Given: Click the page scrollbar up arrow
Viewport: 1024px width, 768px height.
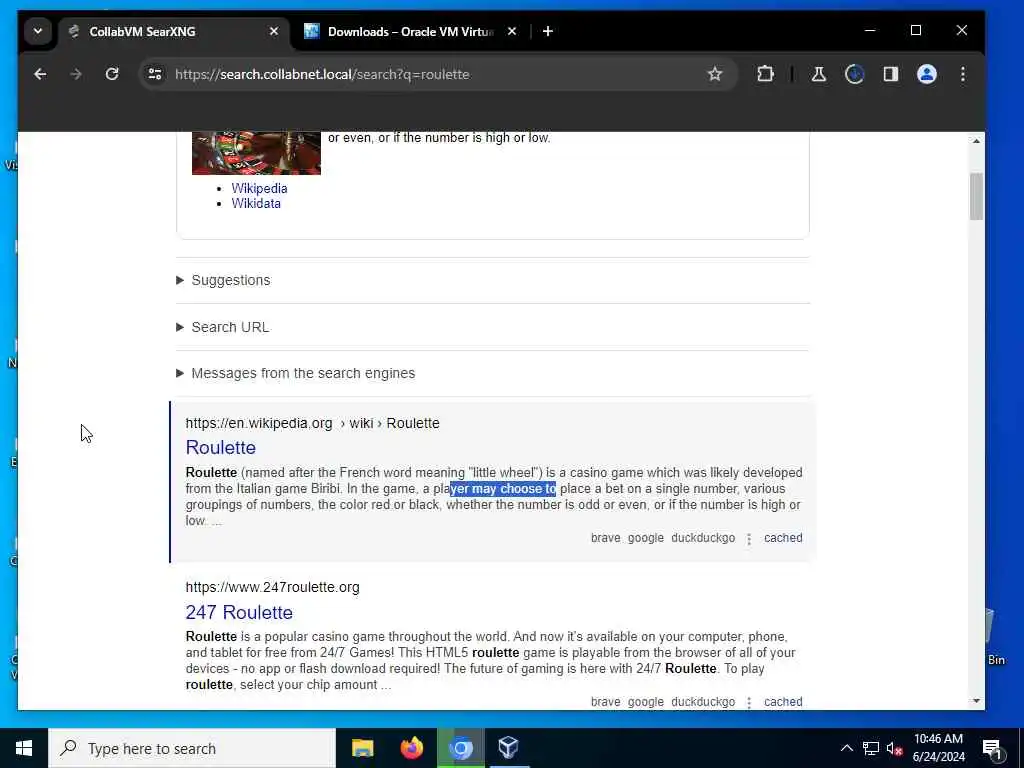Looking at the screenshot, I should click(976, 140).
